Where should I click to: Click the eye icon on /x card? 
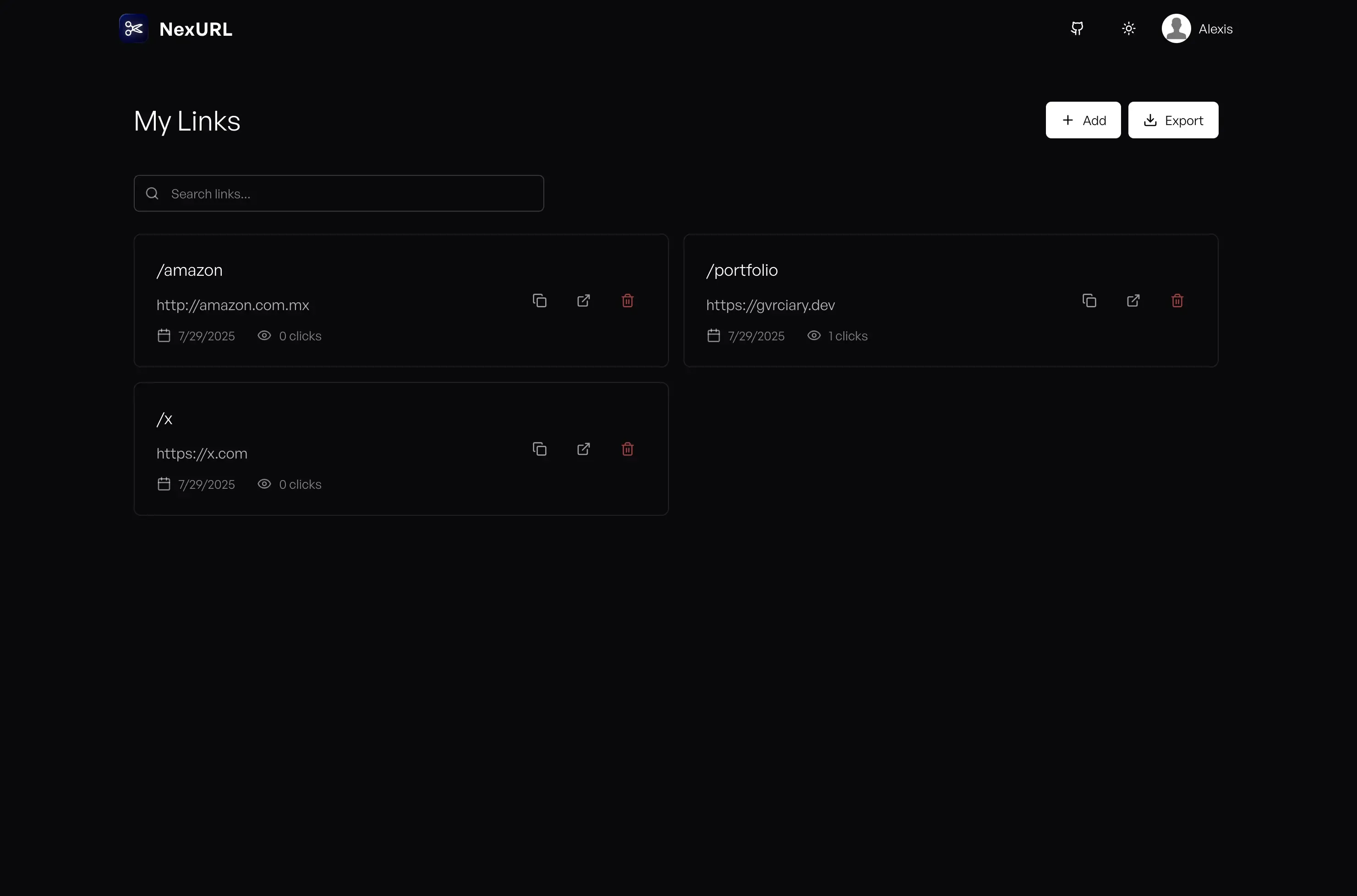click(x=264, y=484)
